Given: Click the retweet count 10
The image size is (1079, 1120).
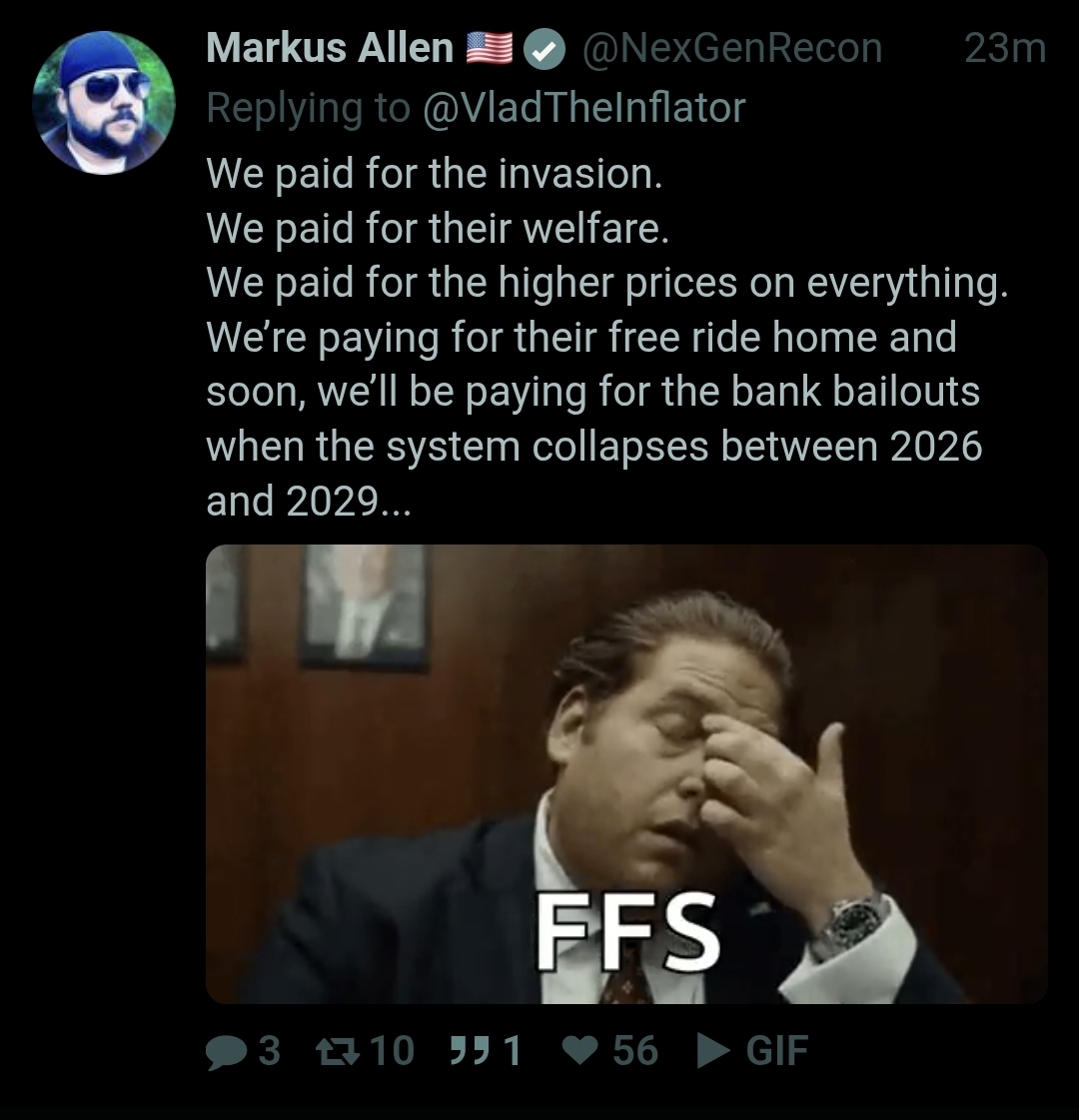Looking at the screenshot, I should point(392,1051).
